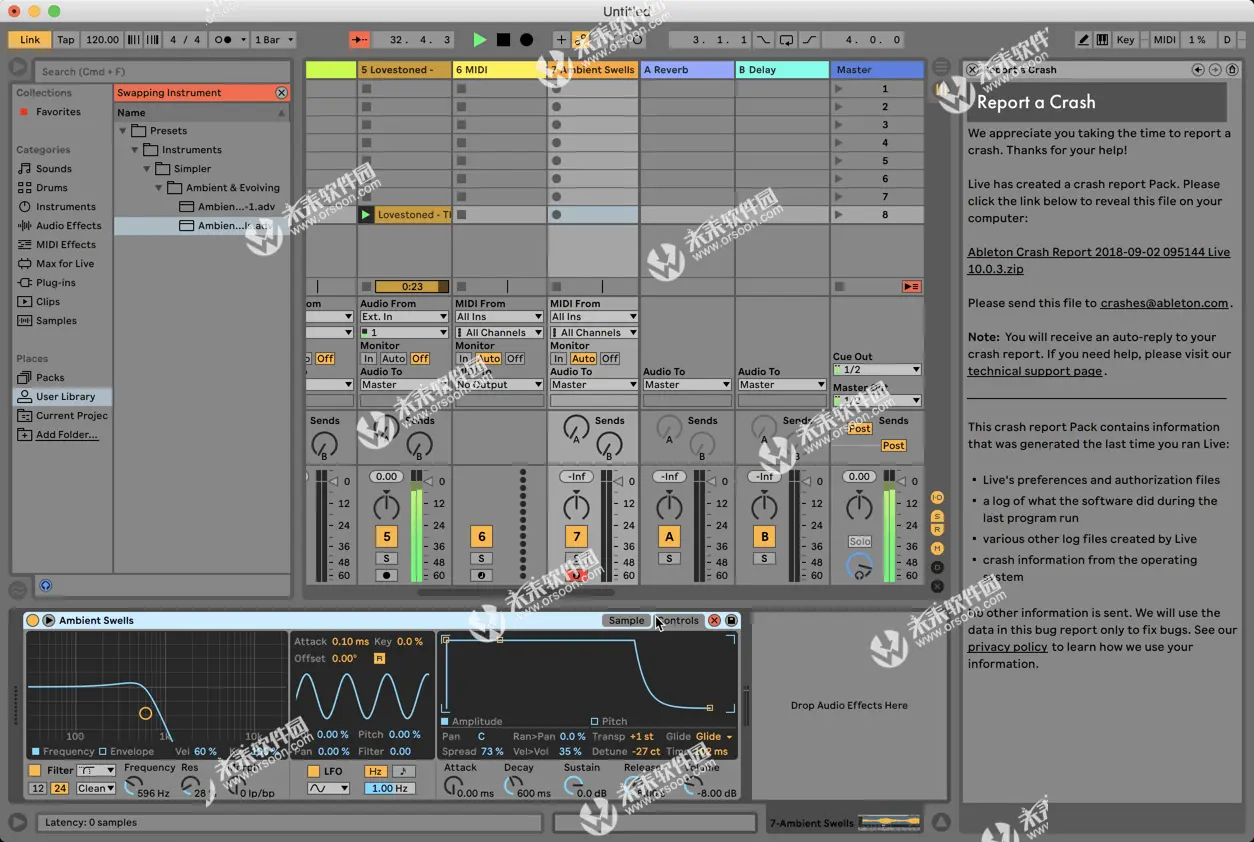Solo the Return B track
Image resolution: width=1254 pixels, height=842 pixels.
coord(765,559)
